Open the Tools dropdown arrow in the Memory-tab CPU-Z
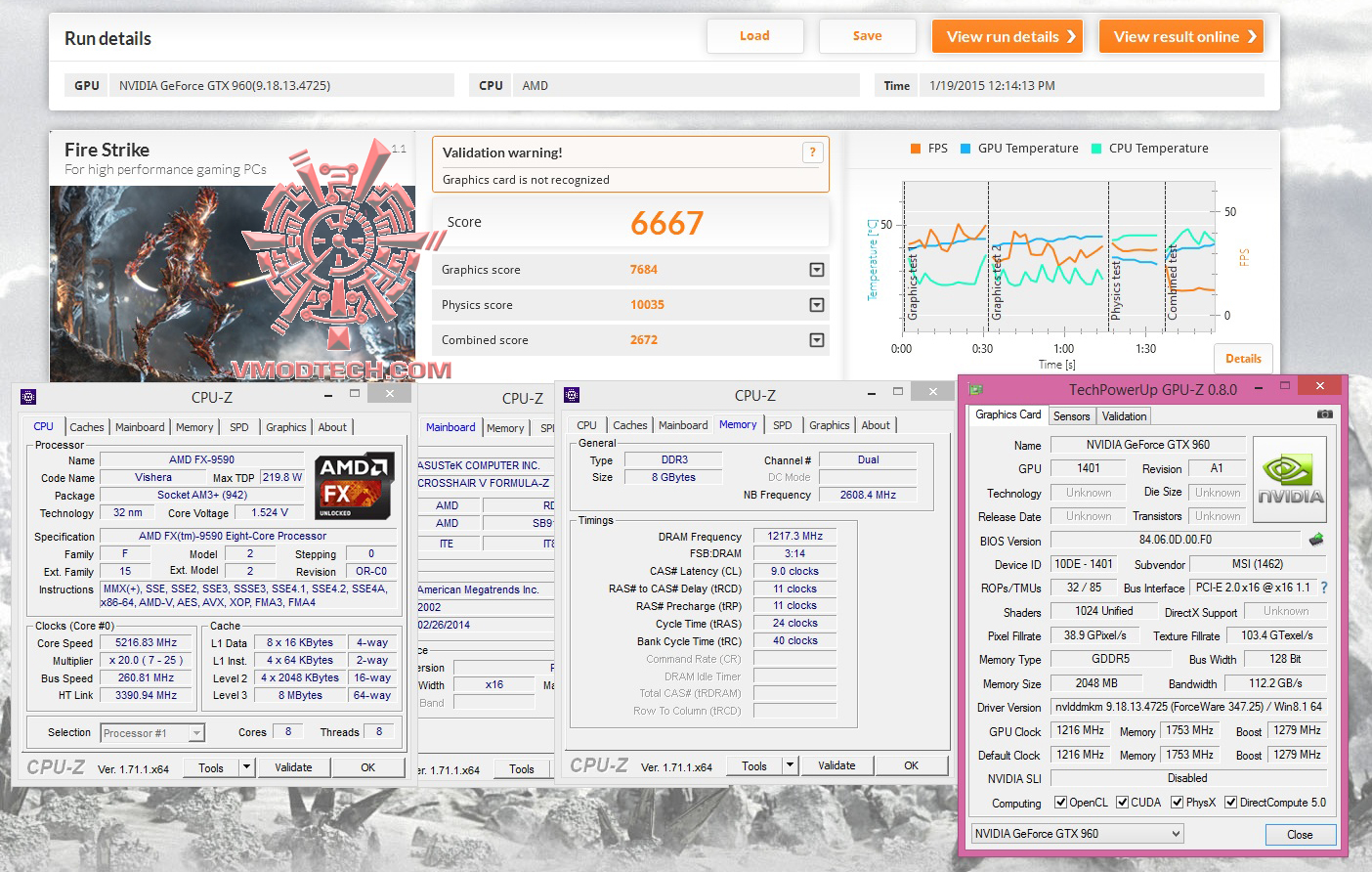This screenshot has width=1372, height=872. 790,765
